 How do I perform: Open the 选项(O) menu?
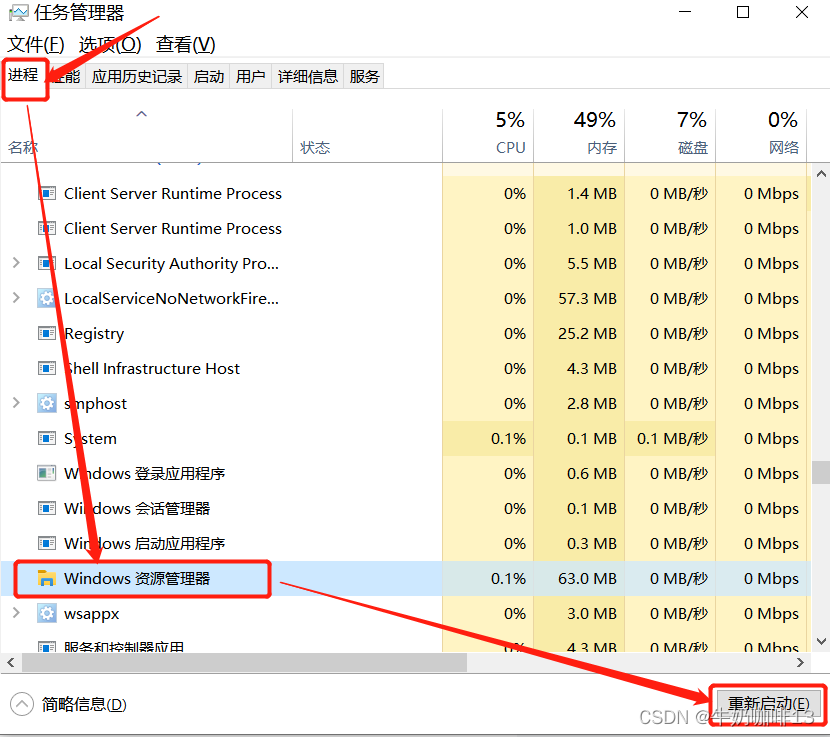coord(110,44)
